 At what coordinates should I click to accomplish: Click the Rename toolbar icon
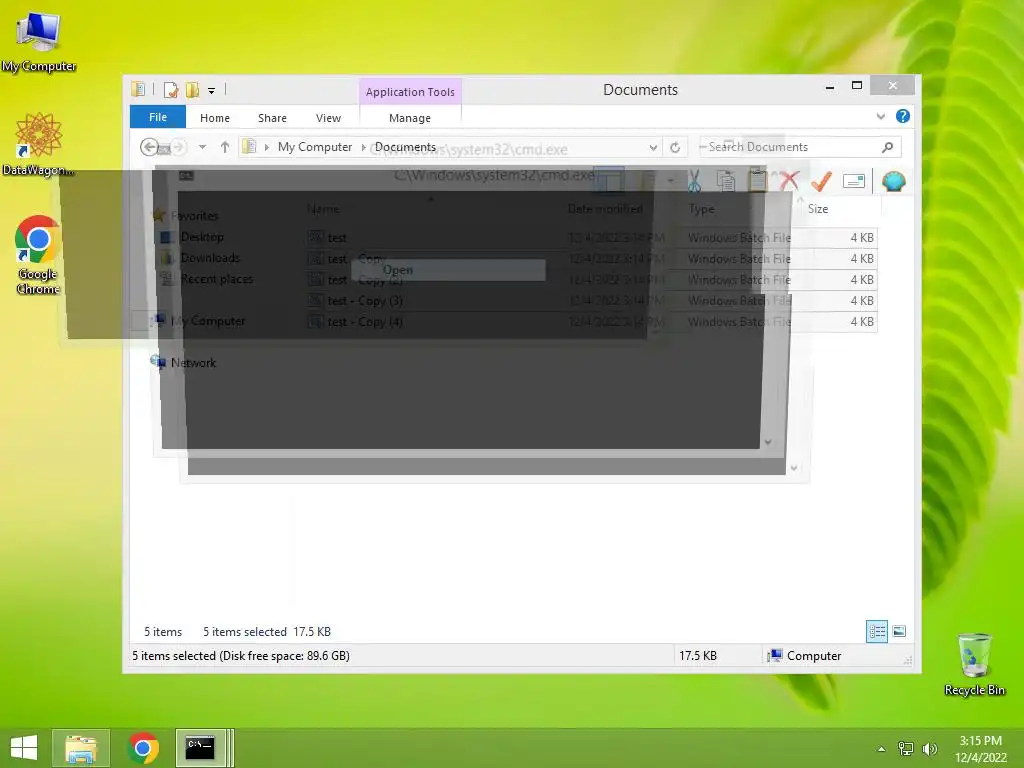(854, 181)
